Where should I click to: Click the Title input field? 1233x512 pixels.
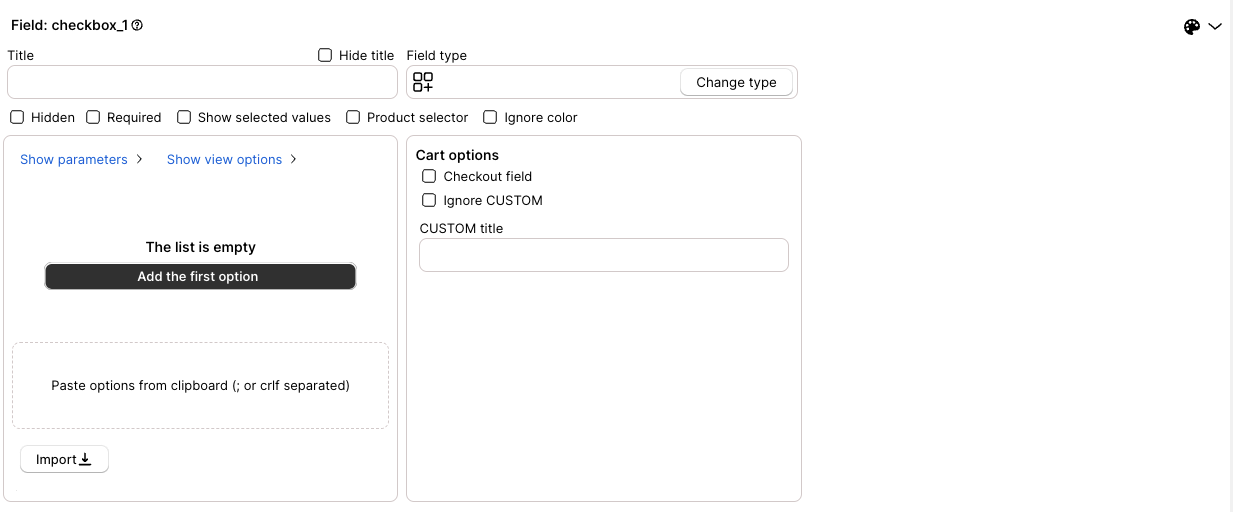point(202,82)
